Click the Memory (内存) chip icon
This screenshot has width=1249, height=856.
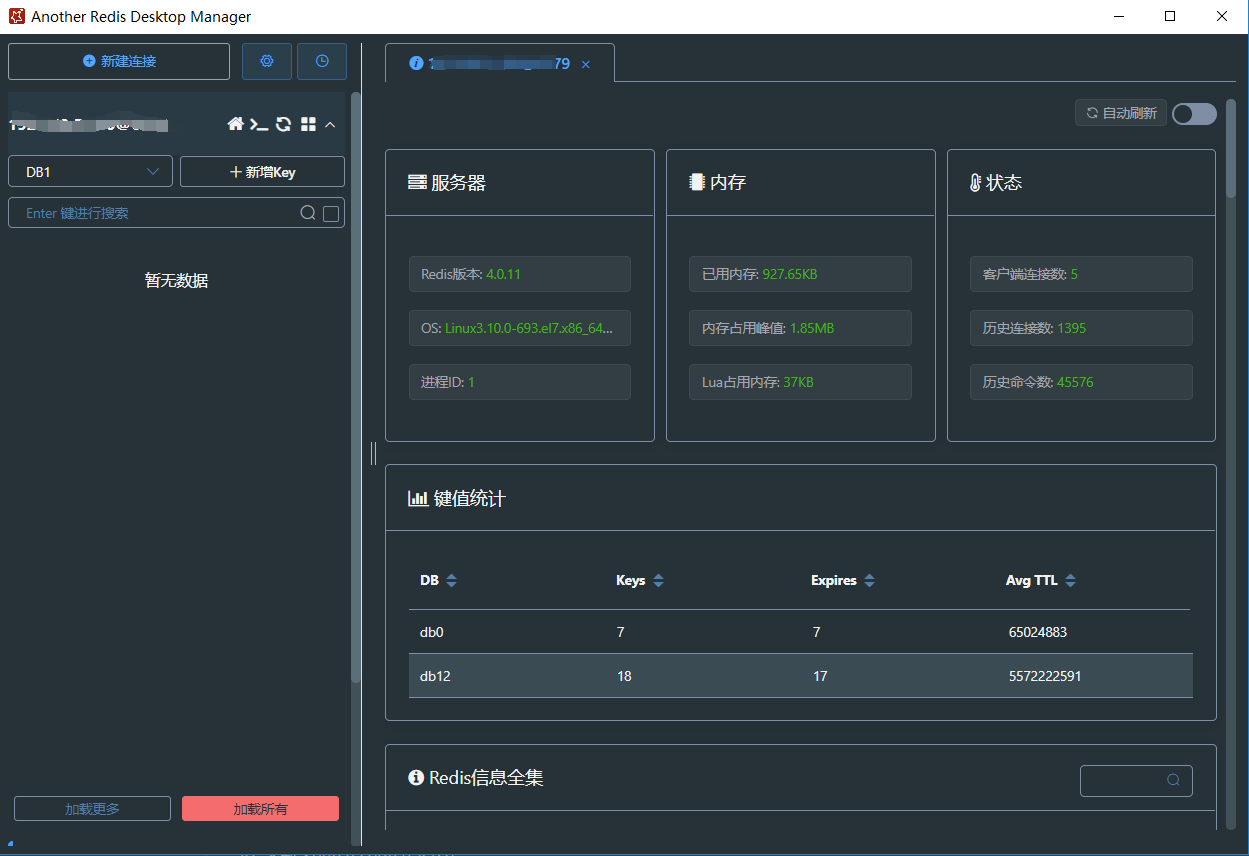pyautogui.click(x=697, y=182)
